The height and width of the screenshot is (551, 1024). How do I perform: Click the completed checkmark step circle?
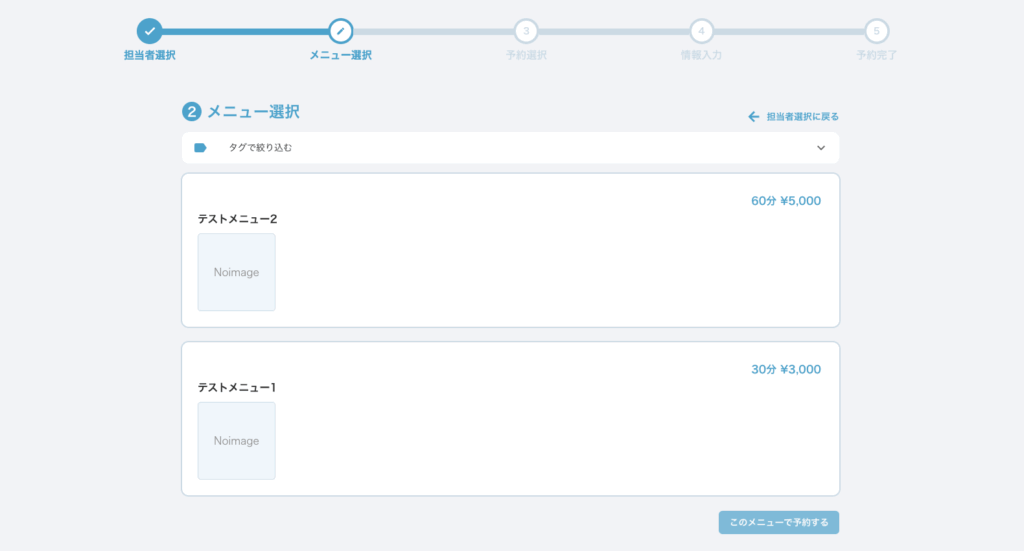pos(150,31)
